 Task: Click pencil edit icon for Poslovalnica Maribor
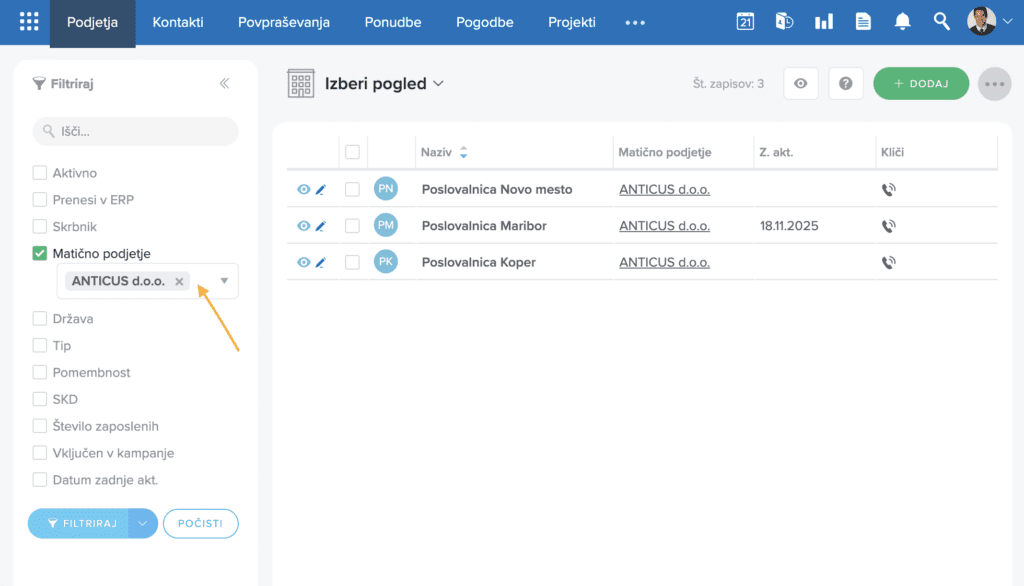[321, 226]
